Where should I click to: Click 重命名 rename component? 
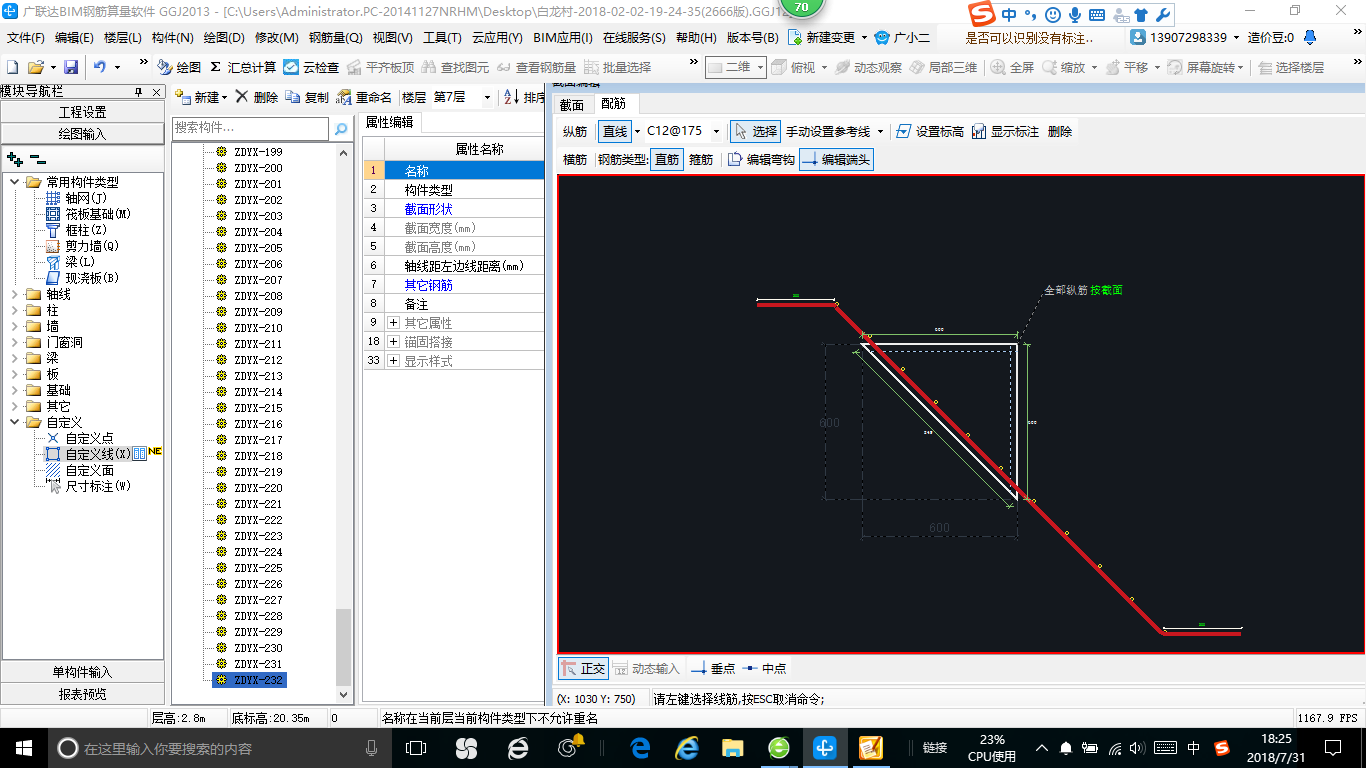coord(364,97)
